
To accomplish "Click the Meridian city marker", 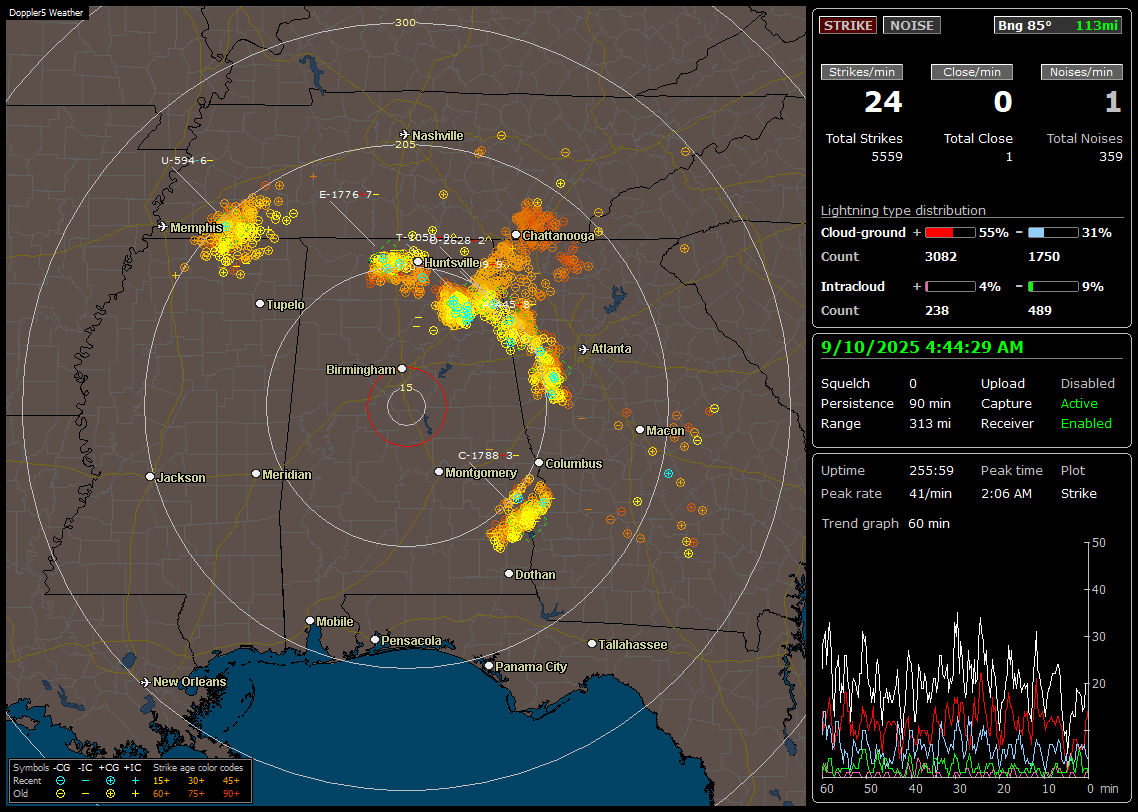I will 255,474.
